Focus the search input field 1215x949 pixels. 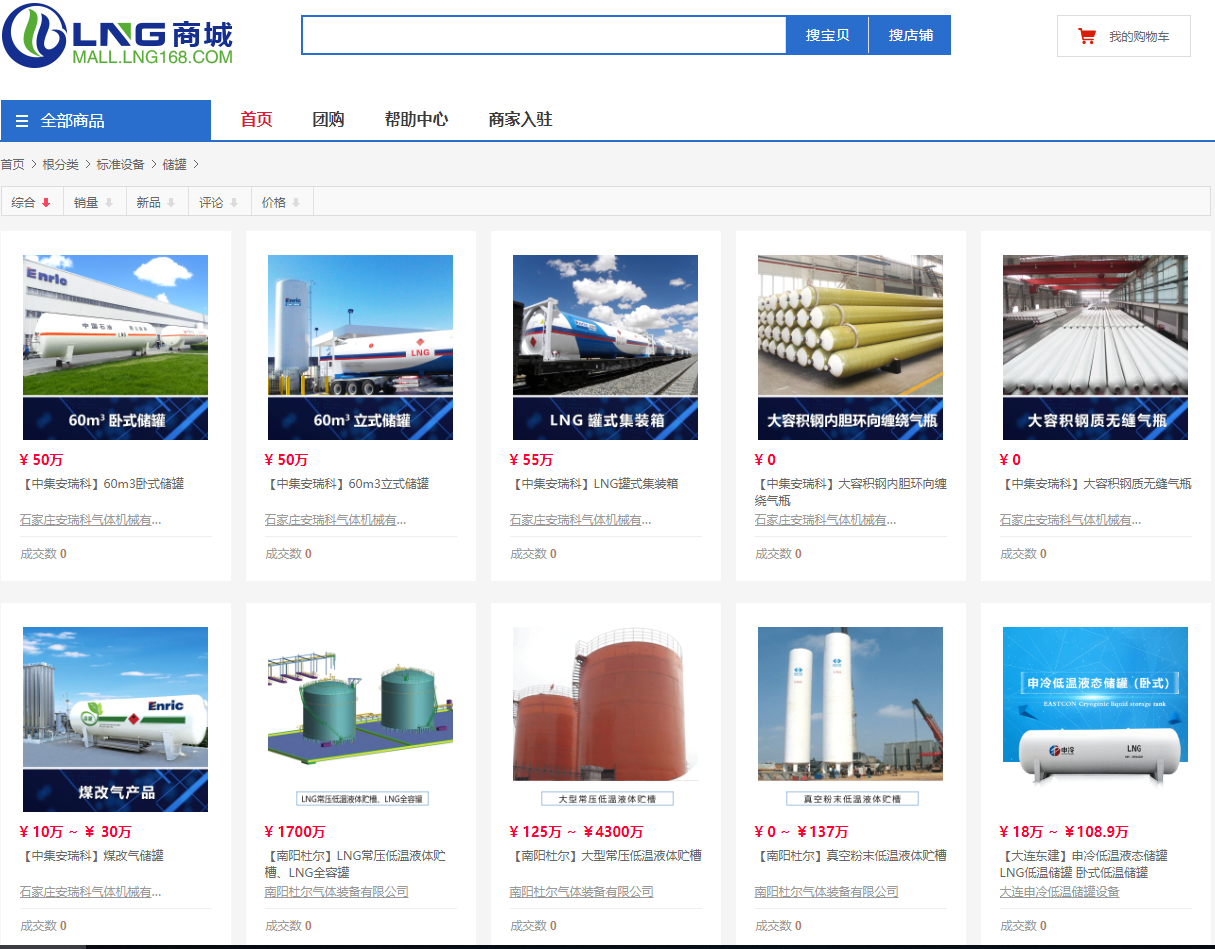[x=544, y=35]
